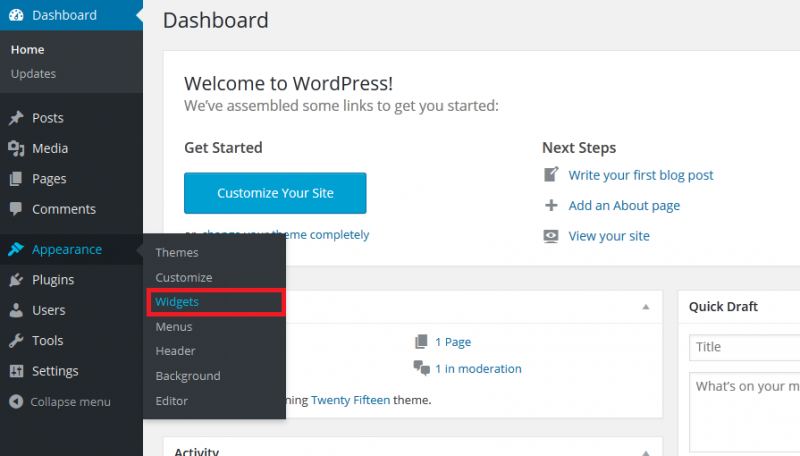Click Collapse menu text
This screenshot has width=800, height=456.
click(x=70, y=402)
